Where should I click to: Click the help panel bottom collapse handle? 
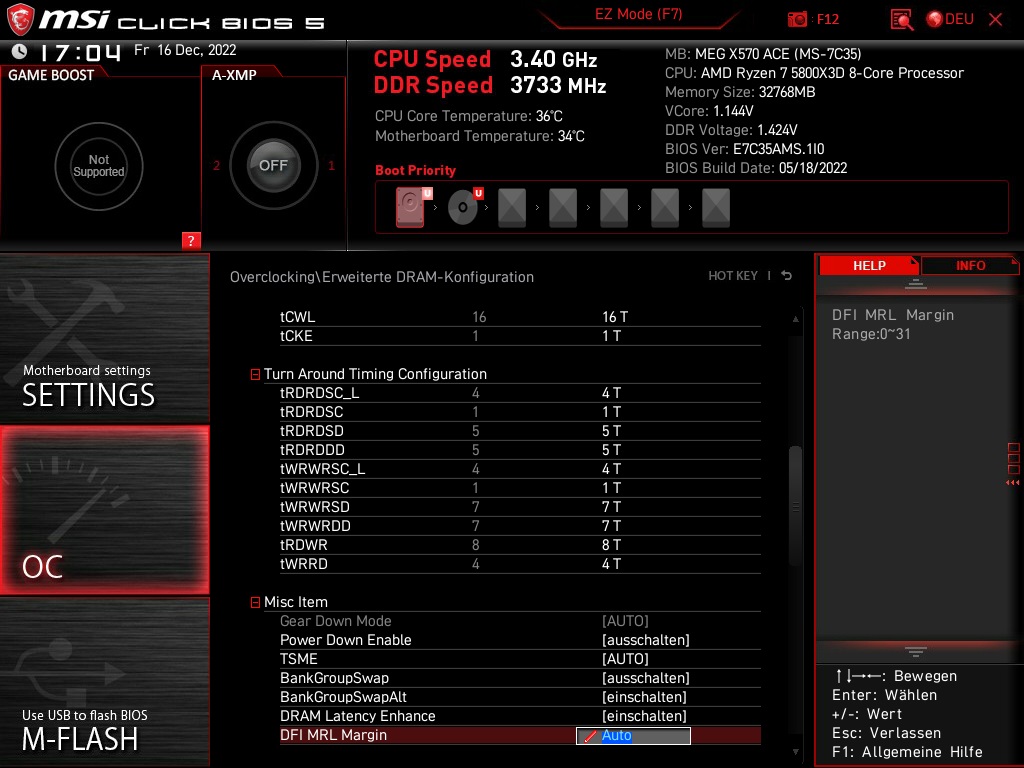point(916,652)
